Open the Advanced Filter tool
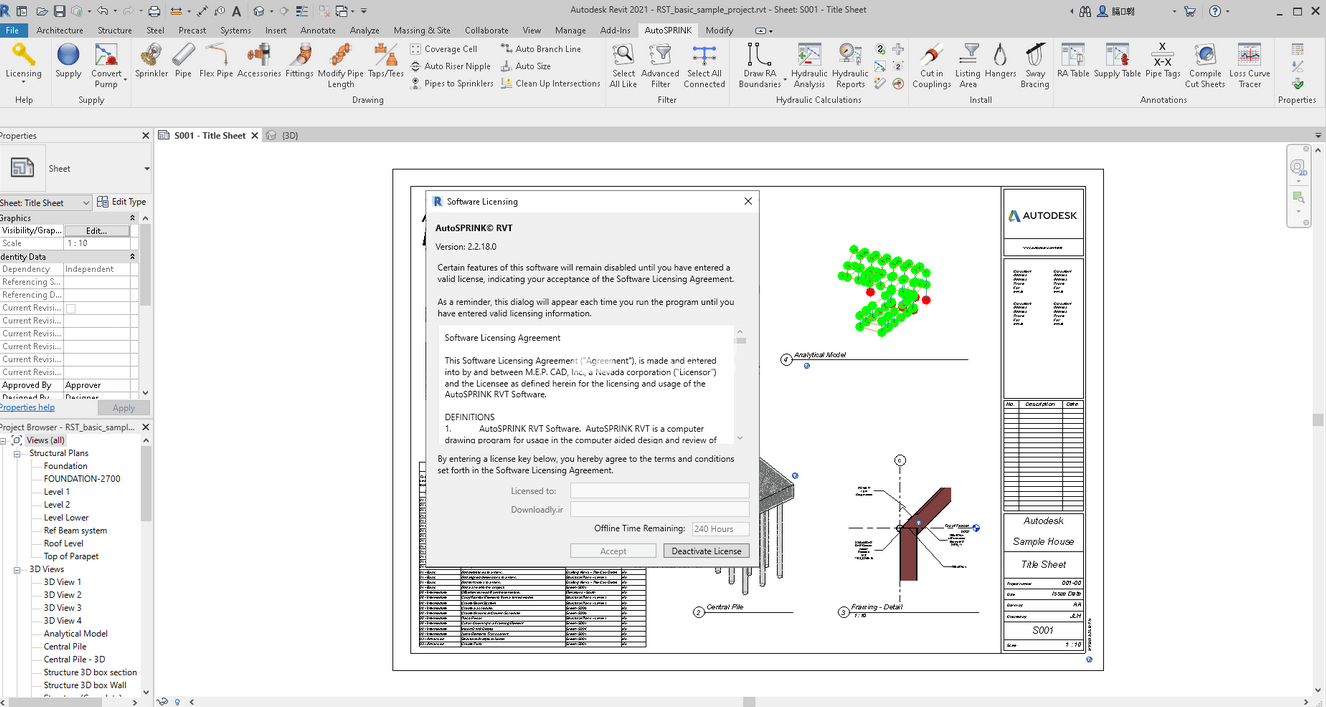This screenshot has width=1326, height=707. (x=660, y=66)
